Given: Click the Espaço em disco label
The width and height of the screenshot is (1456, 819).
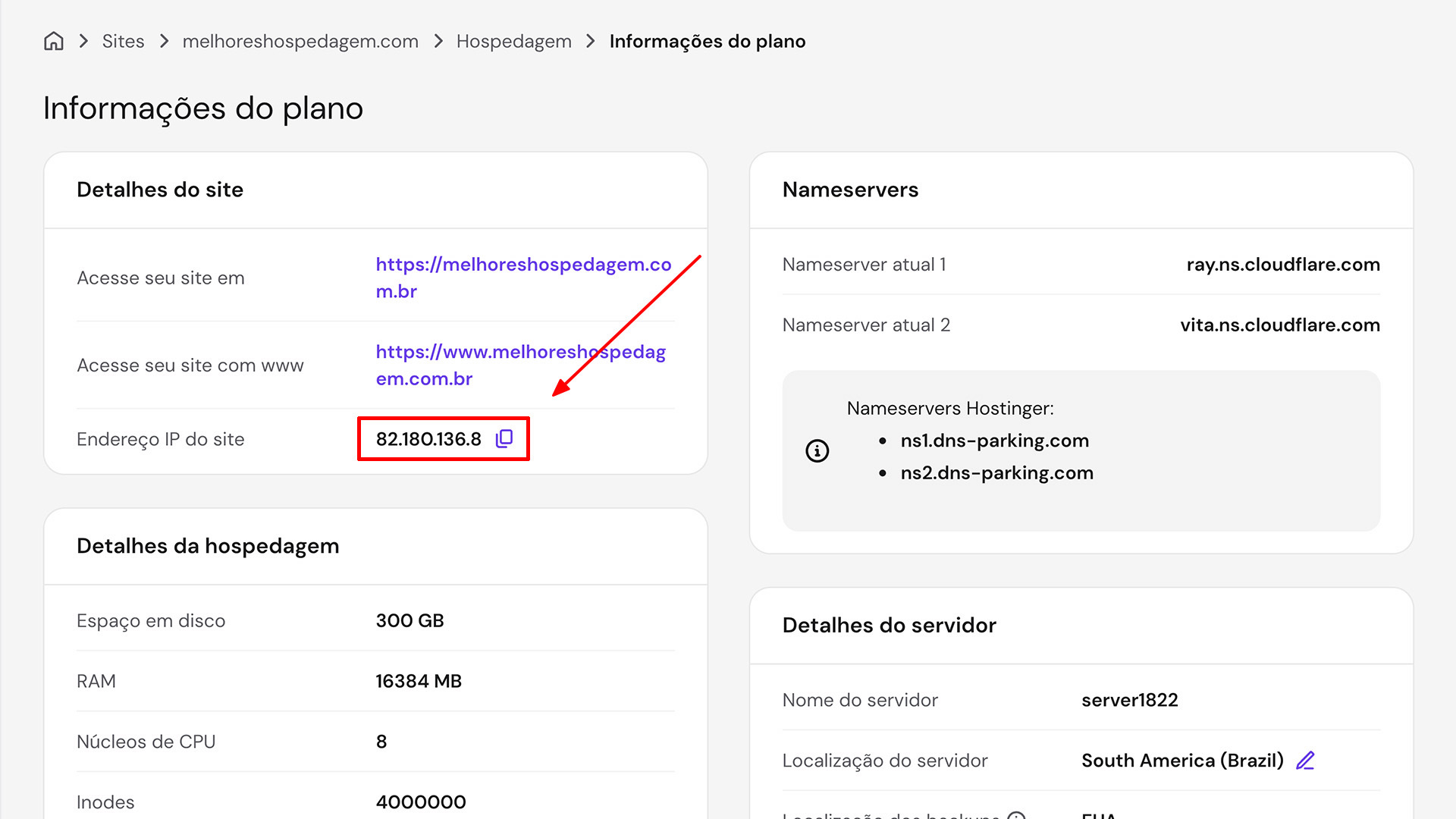Looking at the screenshot, I should [x=151, y=621].
